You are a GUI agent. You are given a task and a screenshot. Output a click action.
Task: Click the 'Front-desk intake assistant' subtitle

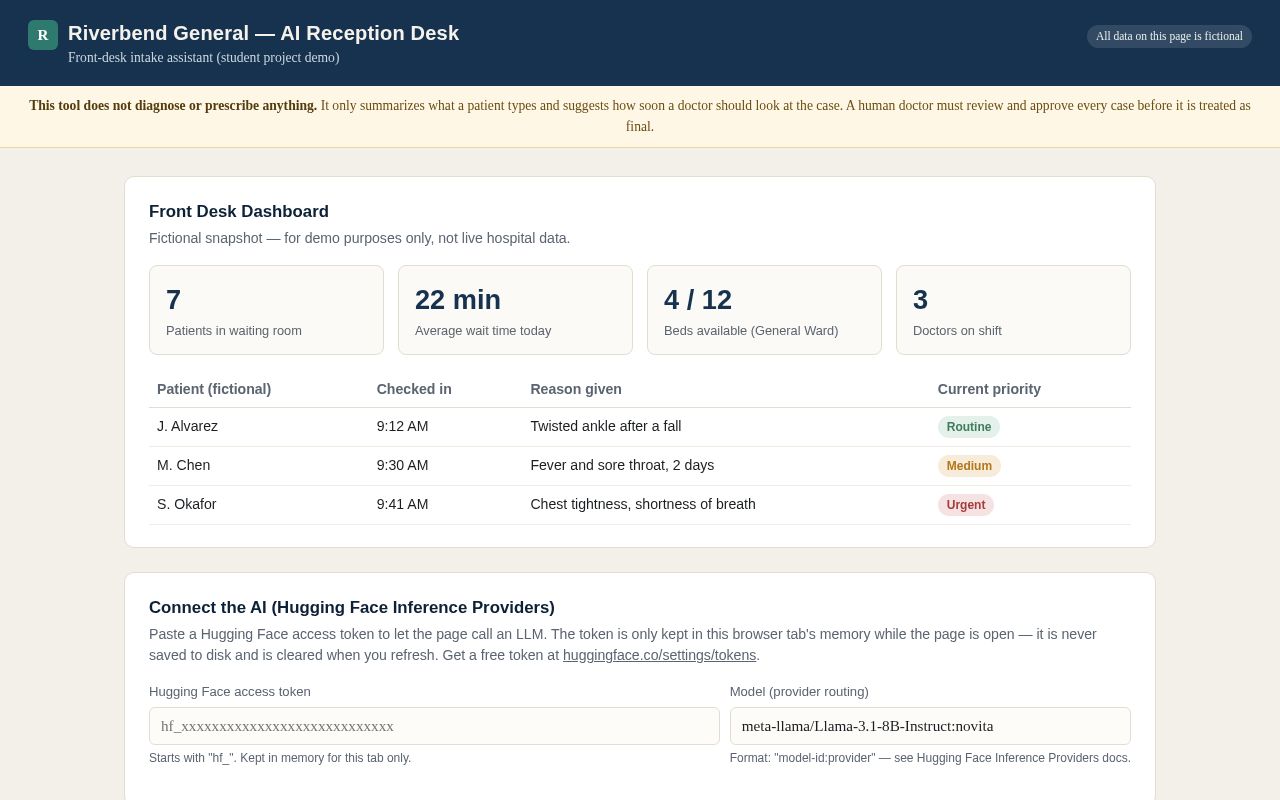(x=204, y=58)
